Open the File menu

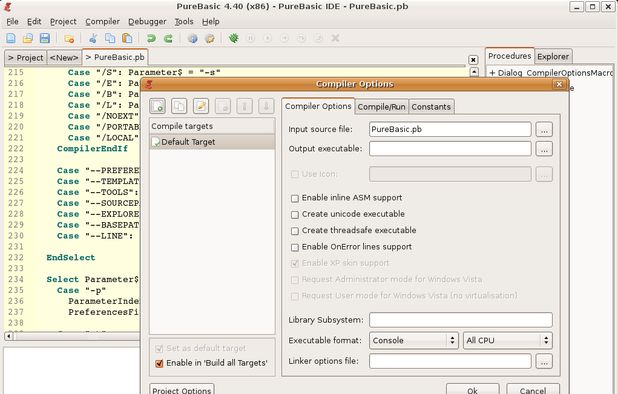click(12, 22)
